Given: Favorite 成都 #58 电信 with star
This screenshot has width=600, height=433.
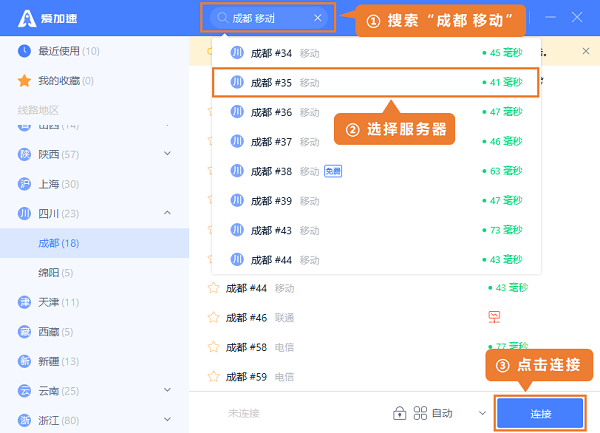Looking at the screenshot, I should click(x=213, y=347).
